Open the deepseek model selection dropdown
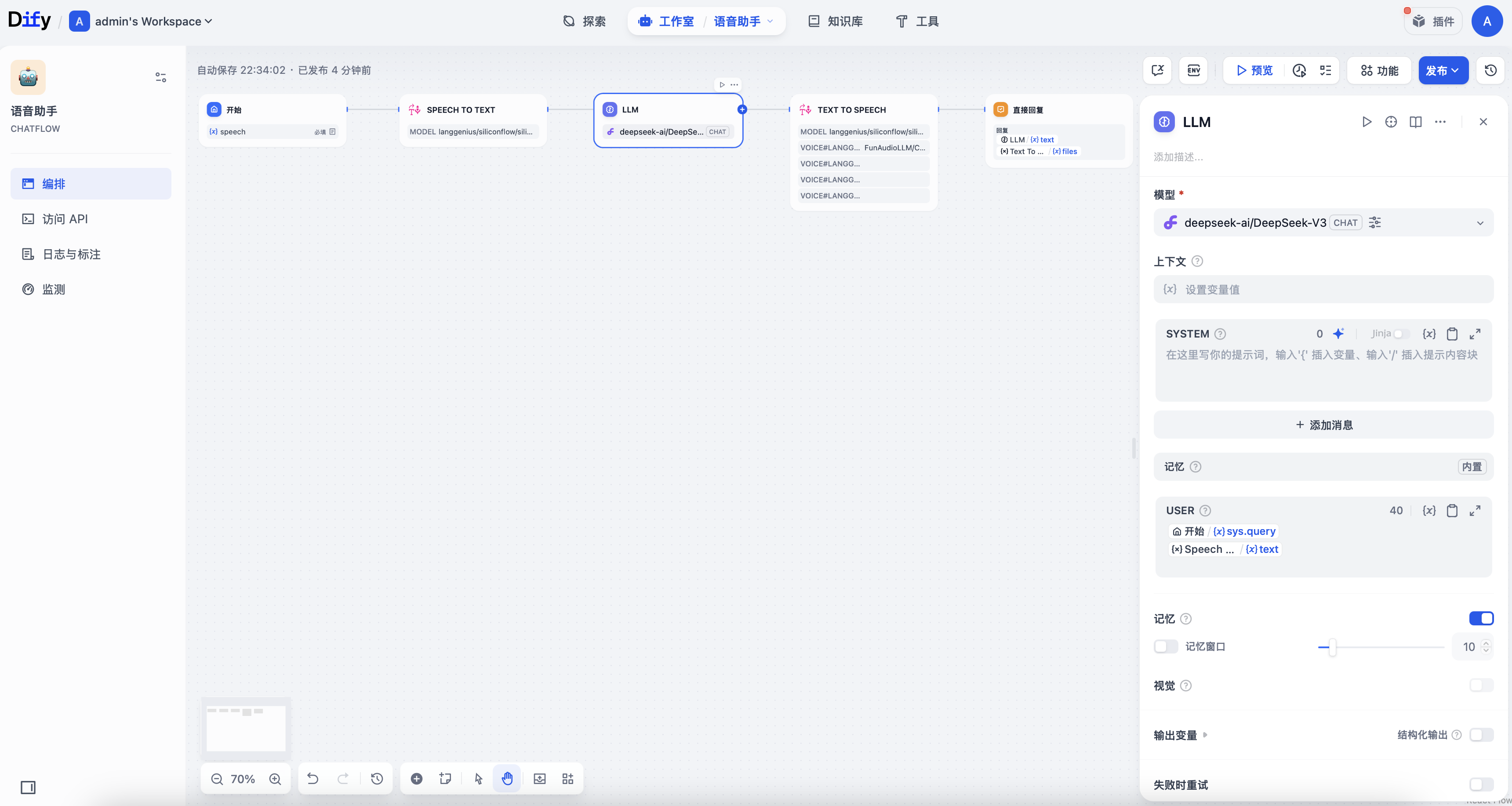Screen dimensions: 1512x806 (x=1479, y=223)
